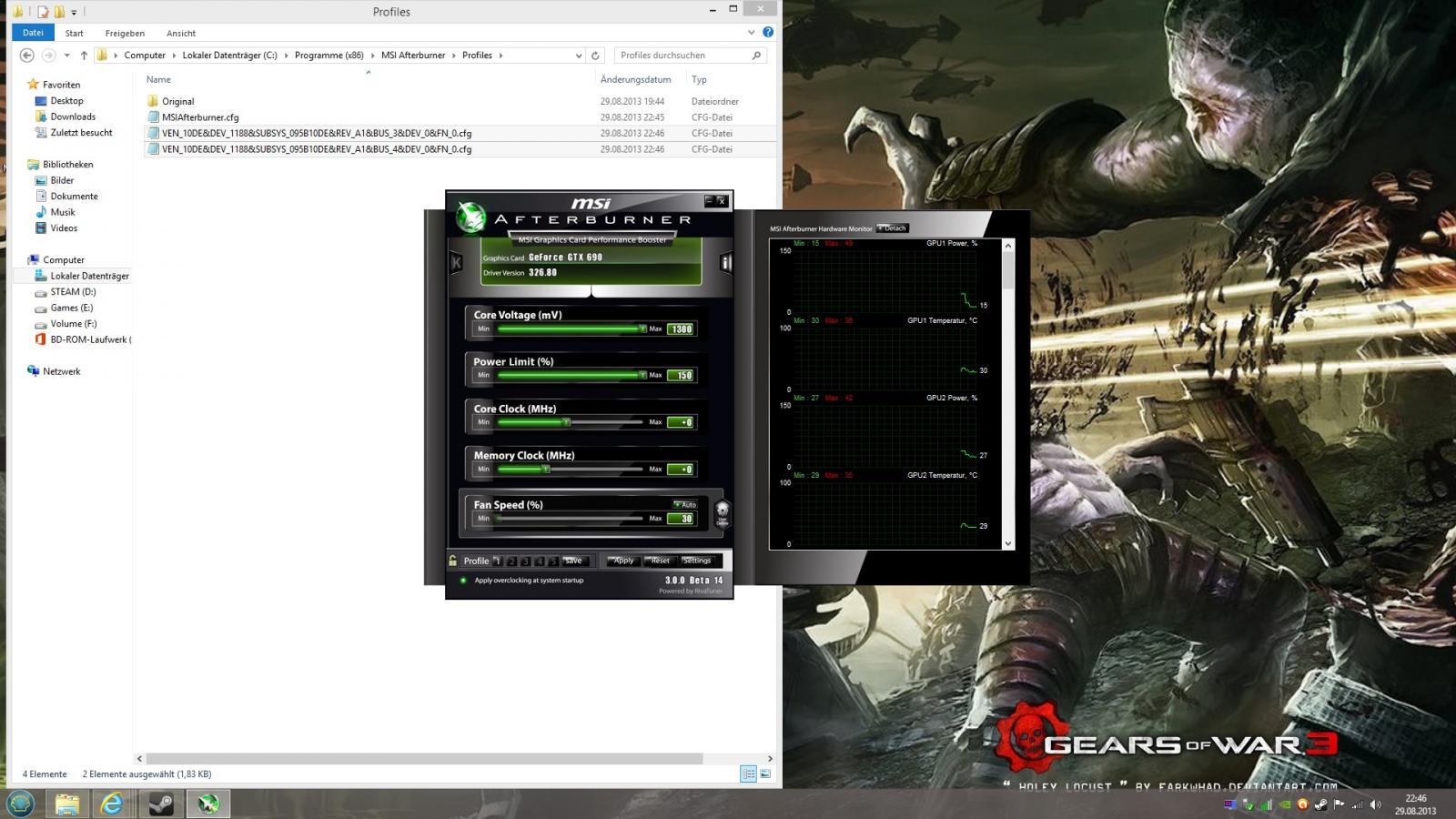Click the Apply button in Afterburner

pyautogui.click(x=623, y=561)
